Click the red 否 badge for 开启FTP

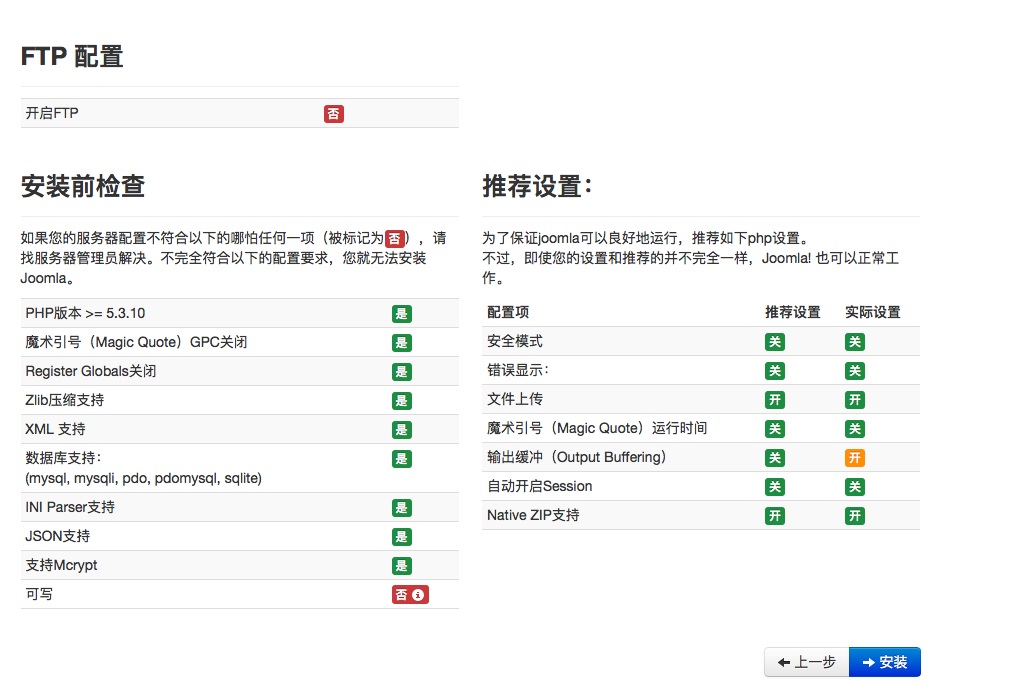pos(333,114)
